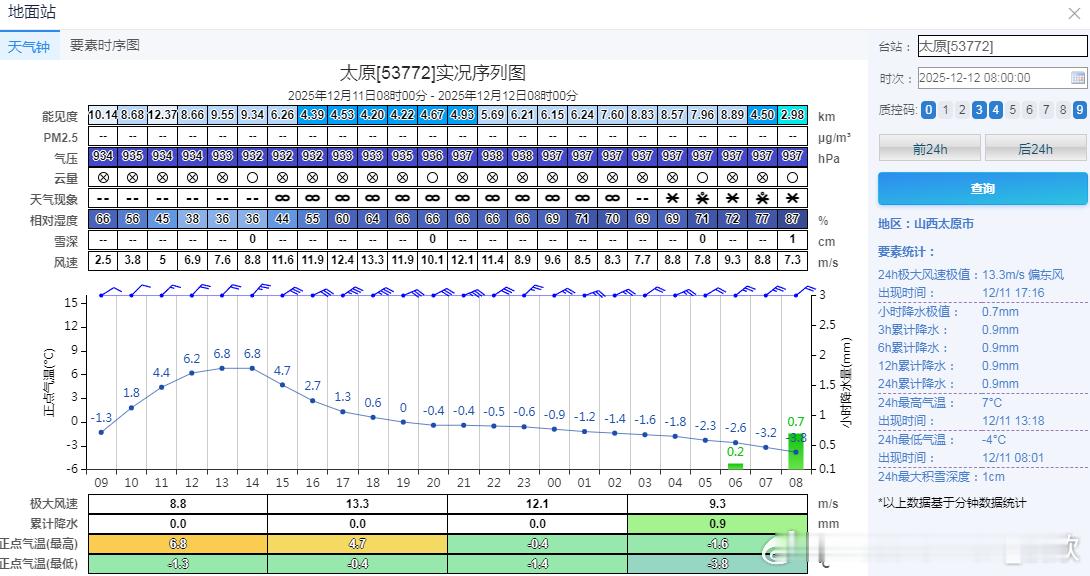The height and width of the screenshot is (576, 1090).
Task: Click visibility cell 10.14
Action: point(103,115)
